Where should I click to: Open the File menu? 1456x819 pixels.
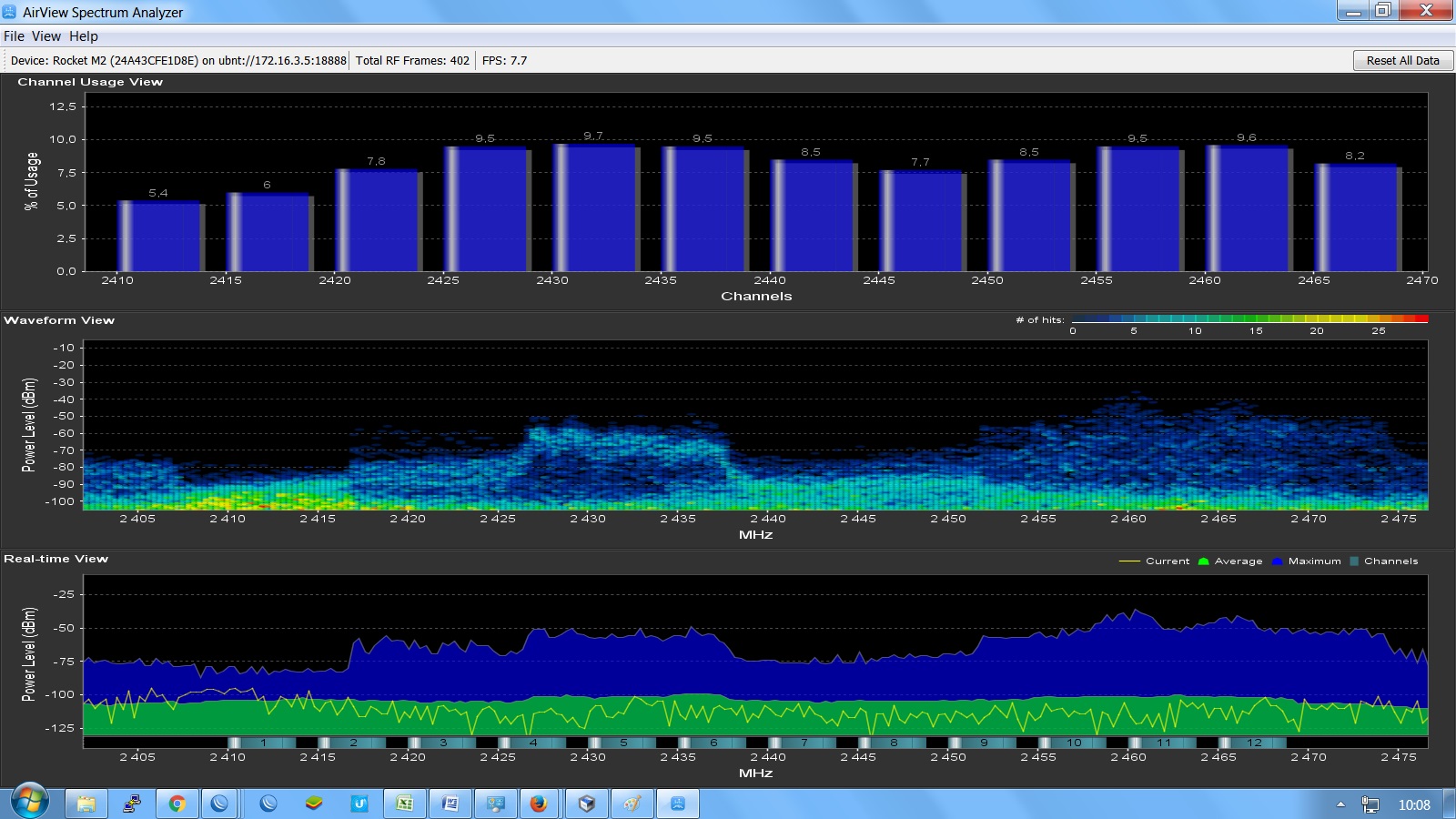[14, 36]
